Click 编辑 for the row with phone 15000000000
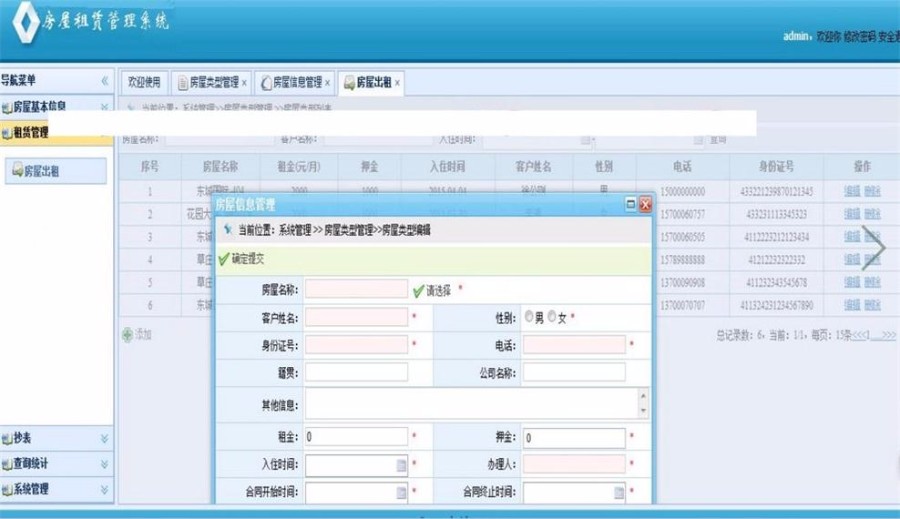The image size is (900, 519). (852, 191)
